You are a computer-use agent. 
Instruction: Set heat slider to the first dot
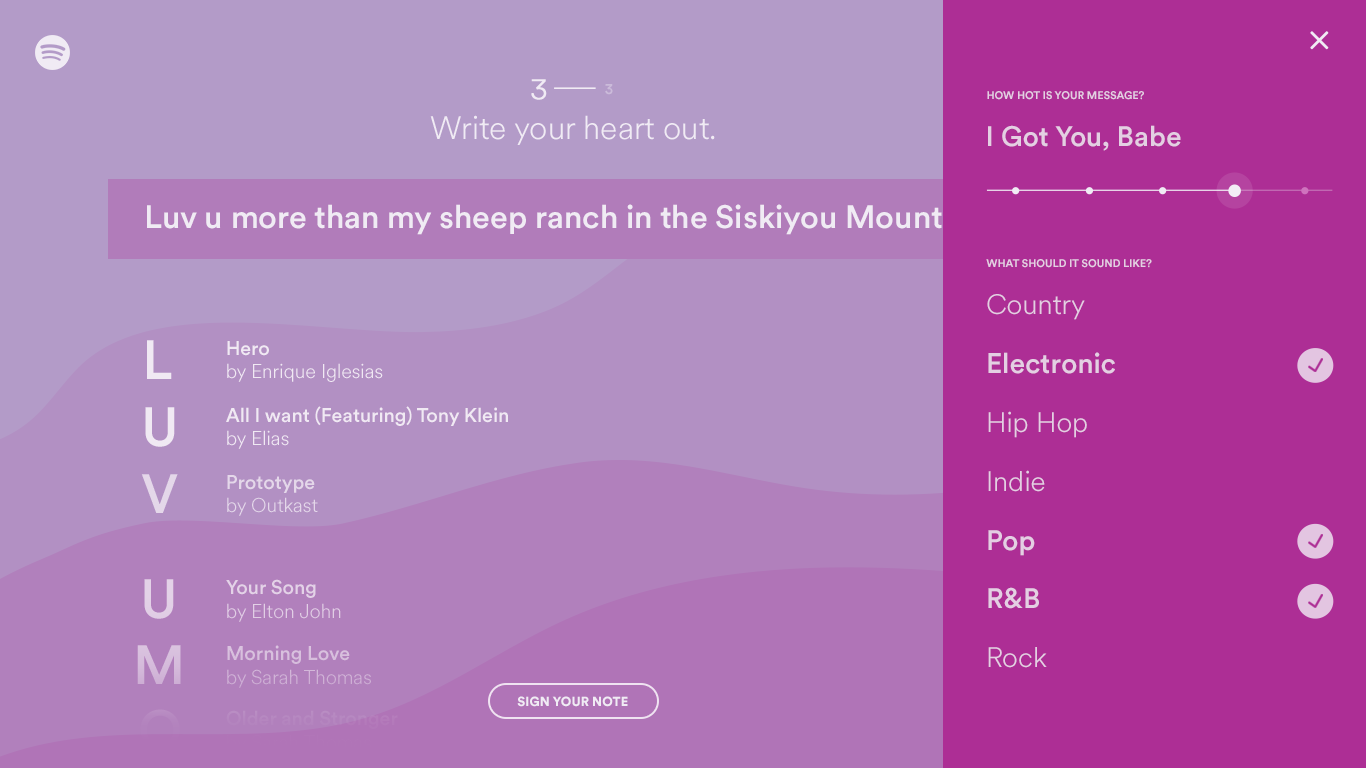[1015, 190]
